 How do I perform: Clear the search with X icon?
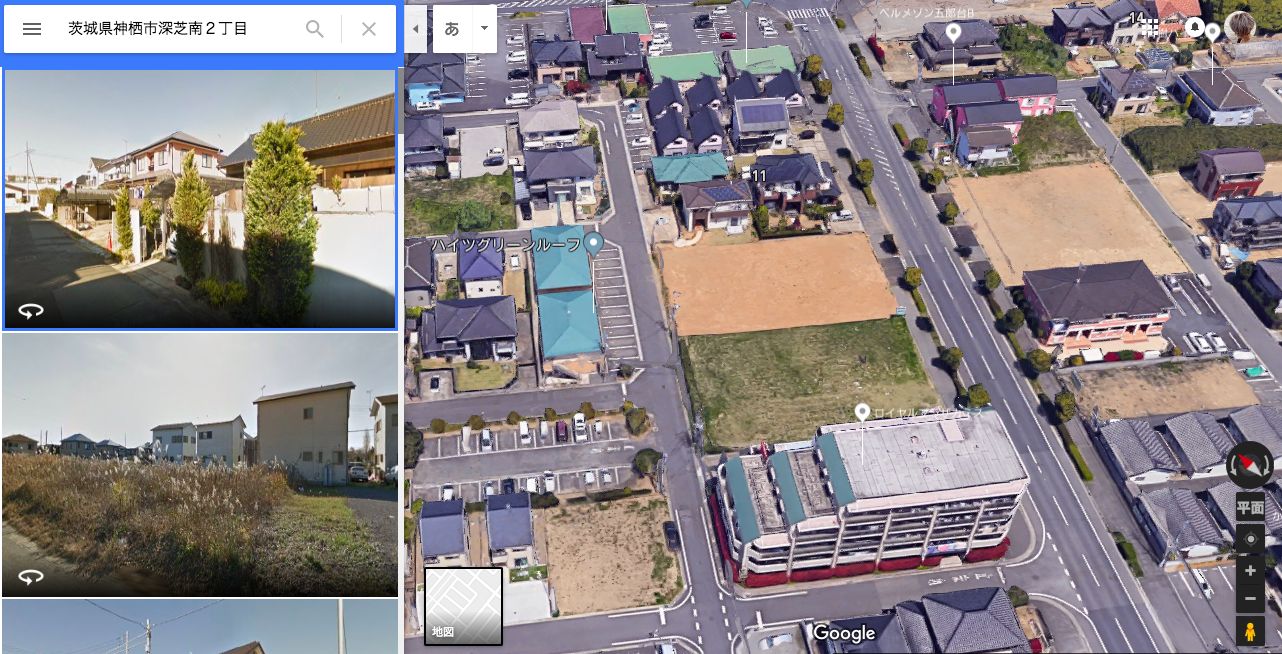coord(369,29)
